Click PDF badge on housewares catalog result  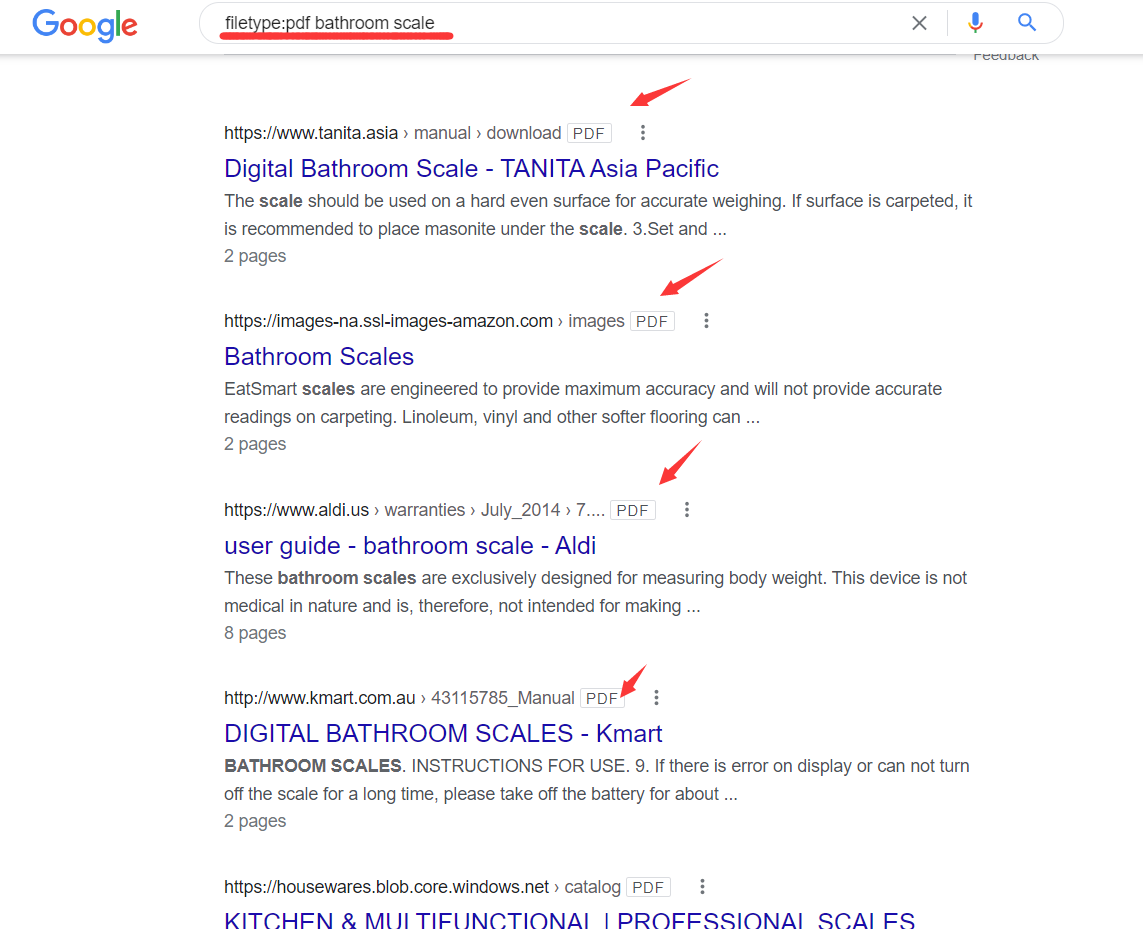click(x=648, y=887)
